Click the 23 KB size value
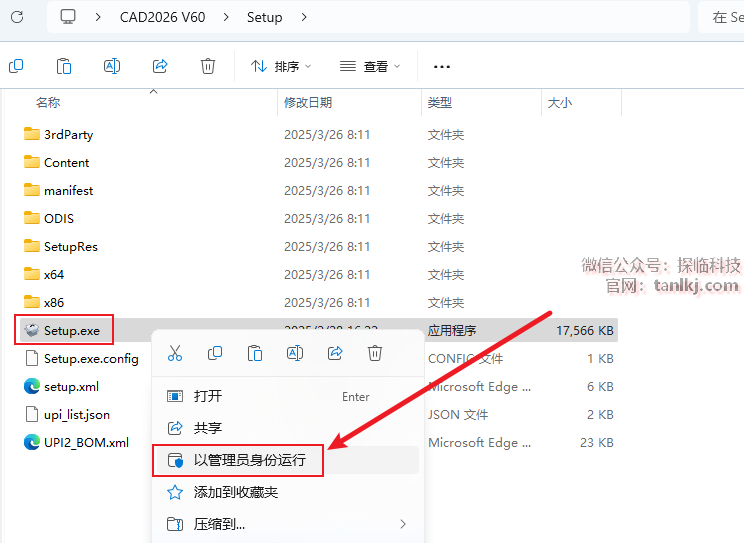Image resolution: width=744 pixels, height=543 pixels. (x=596, y=442)
